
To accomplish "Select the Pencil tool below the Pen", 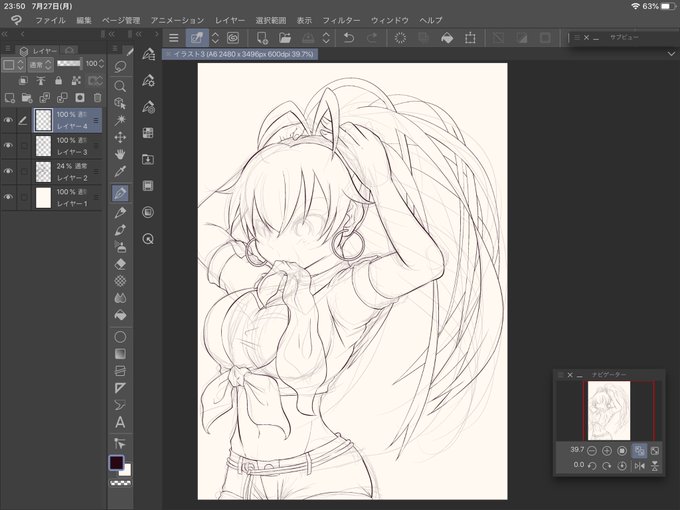I will 120,212.
